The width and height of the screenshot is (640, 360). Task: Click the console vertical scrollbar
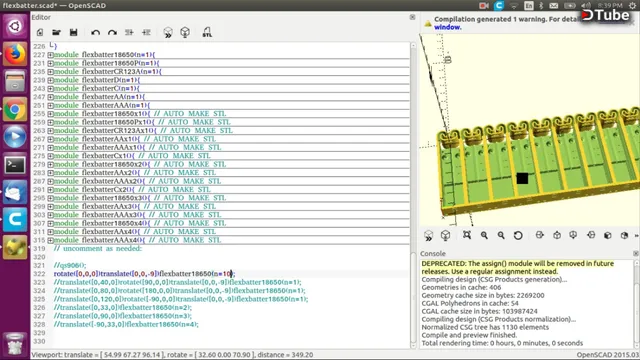click(637, 303)
